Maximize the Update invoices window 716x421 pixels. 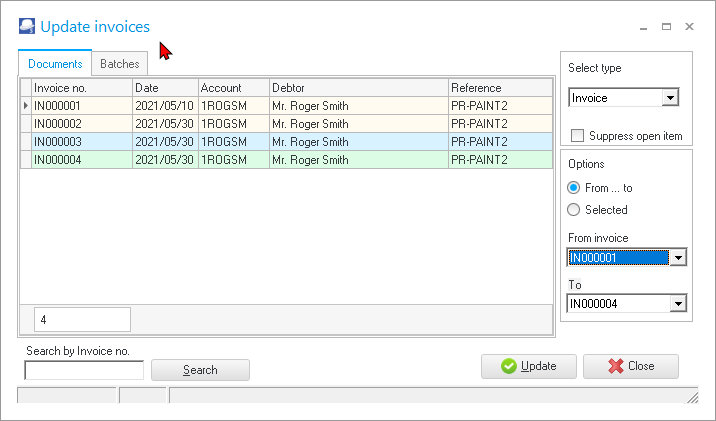(666, 27)
